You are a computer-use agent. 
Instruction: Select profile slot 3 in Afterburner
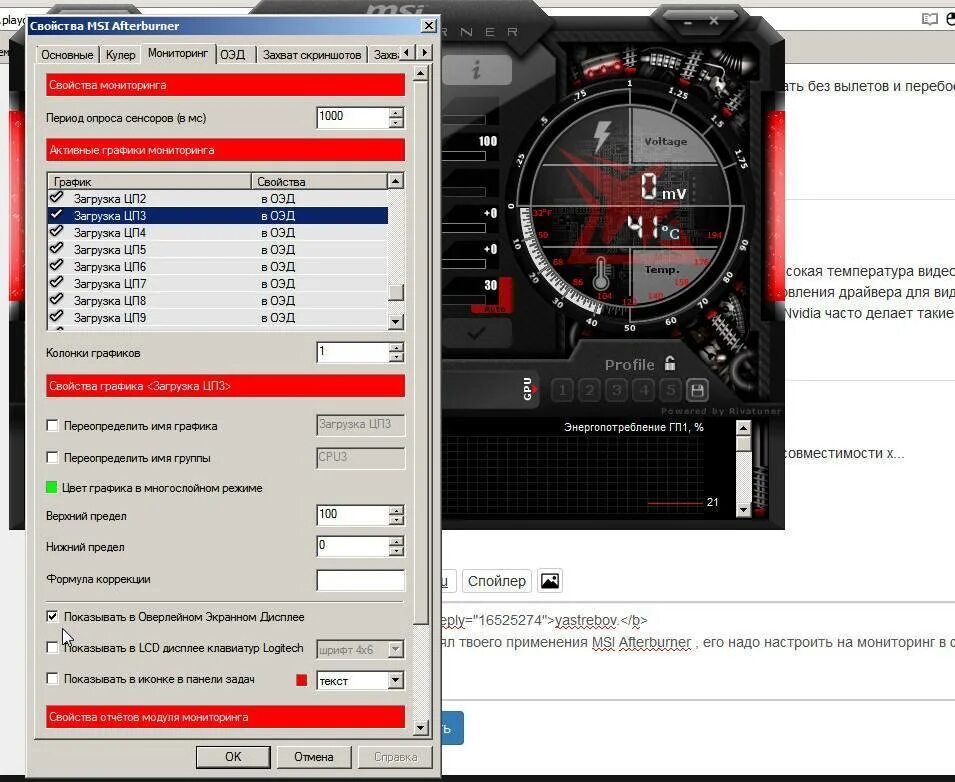coord(616,390)
